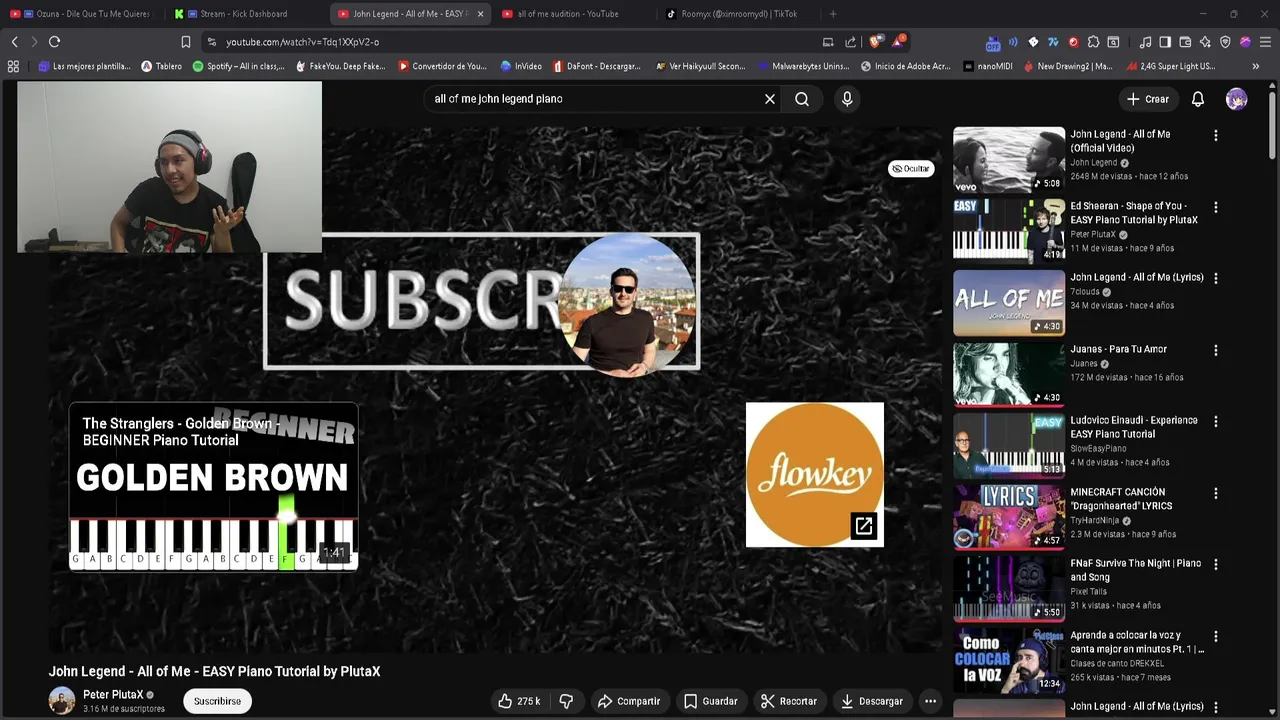Click the Descargar download button

[x=871, y=701]
